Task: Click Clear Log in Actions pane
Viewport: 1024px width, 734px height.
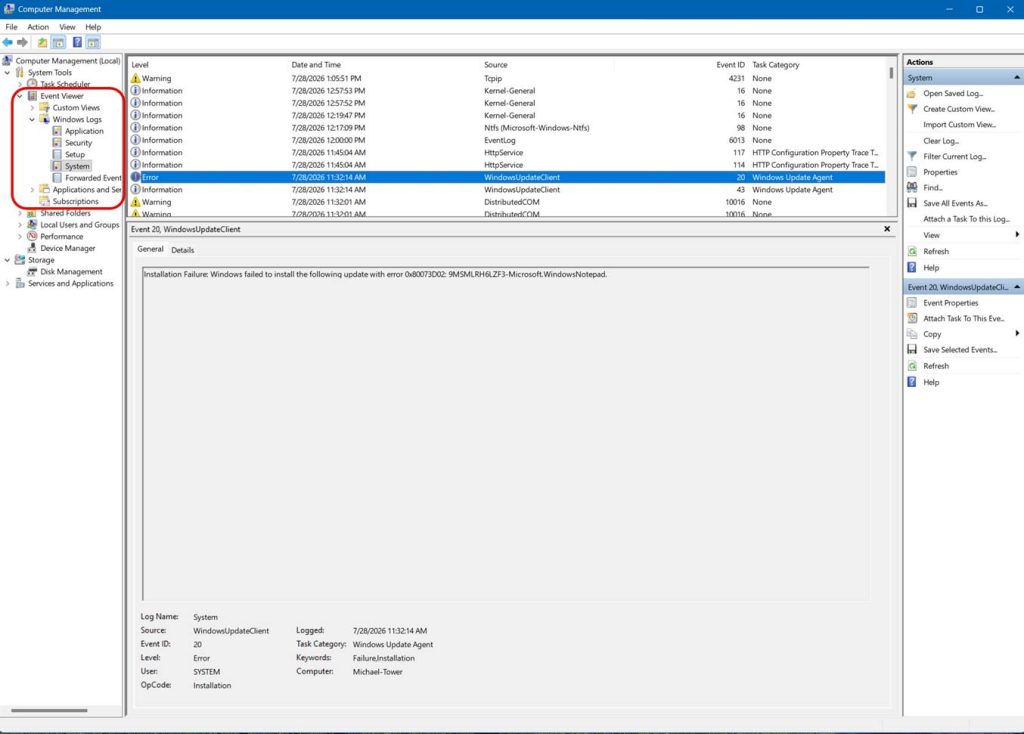Action: [x=940, y=141]
